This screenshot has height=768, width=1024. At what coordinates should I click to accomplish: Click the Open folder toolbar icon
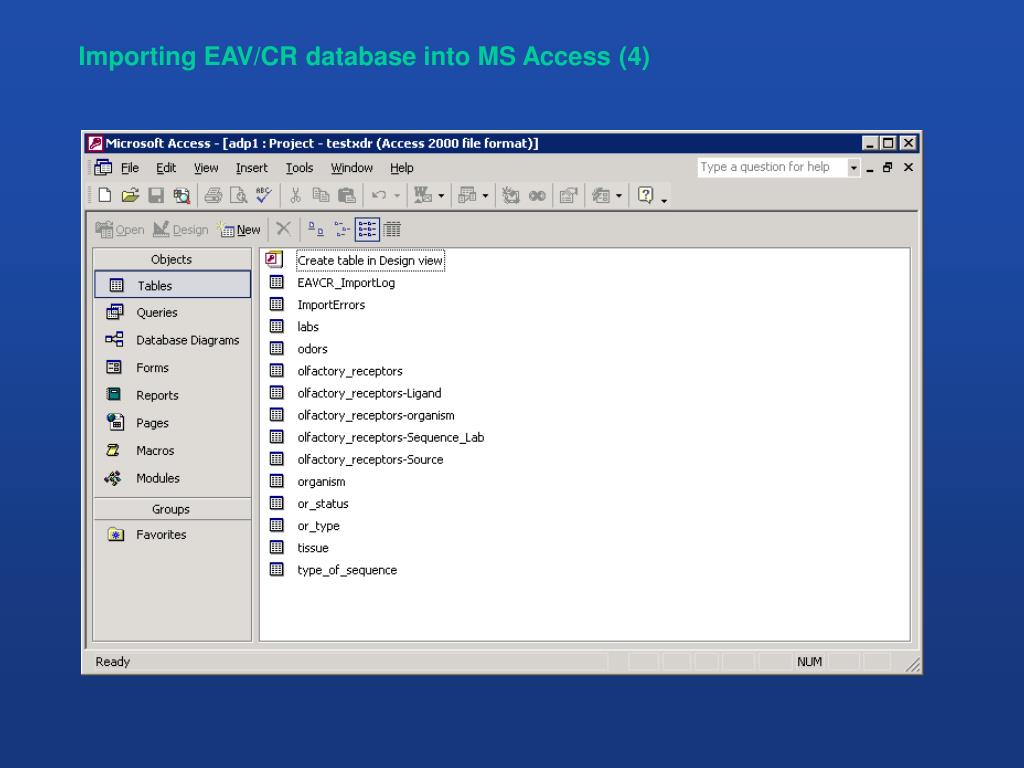pyautogui.click(x=130, y=195)
